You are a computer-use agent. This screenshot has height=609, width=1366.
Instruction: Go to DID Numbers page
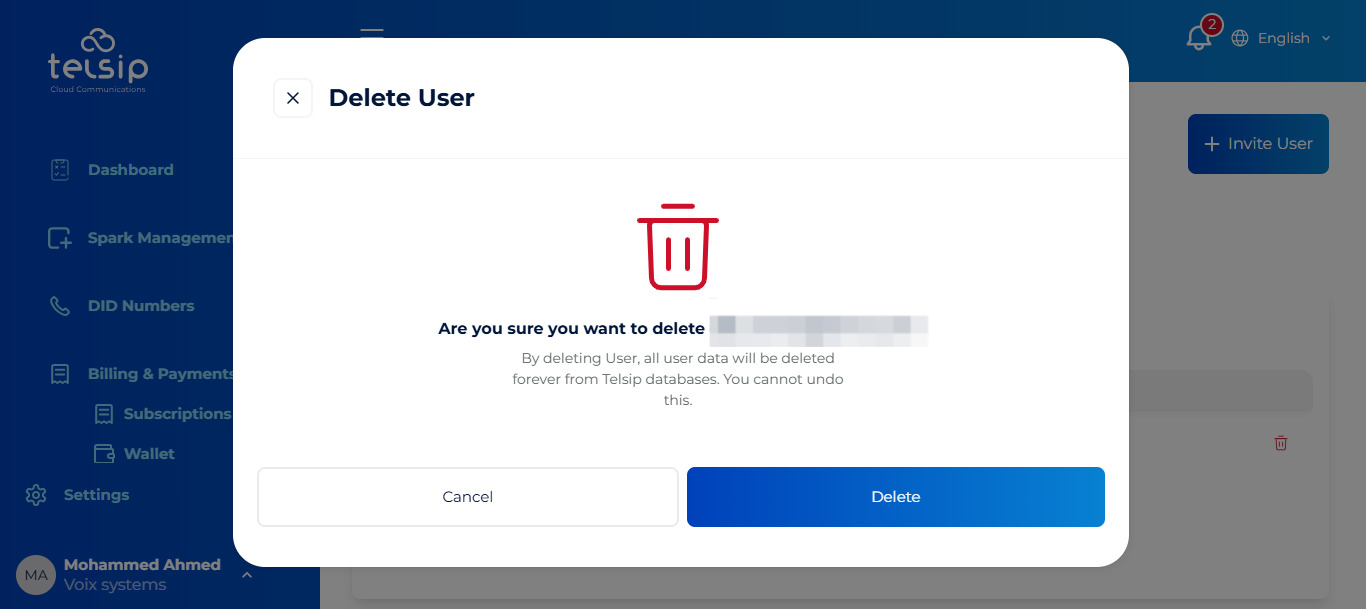pyautogui.click(x=141, y=306)
